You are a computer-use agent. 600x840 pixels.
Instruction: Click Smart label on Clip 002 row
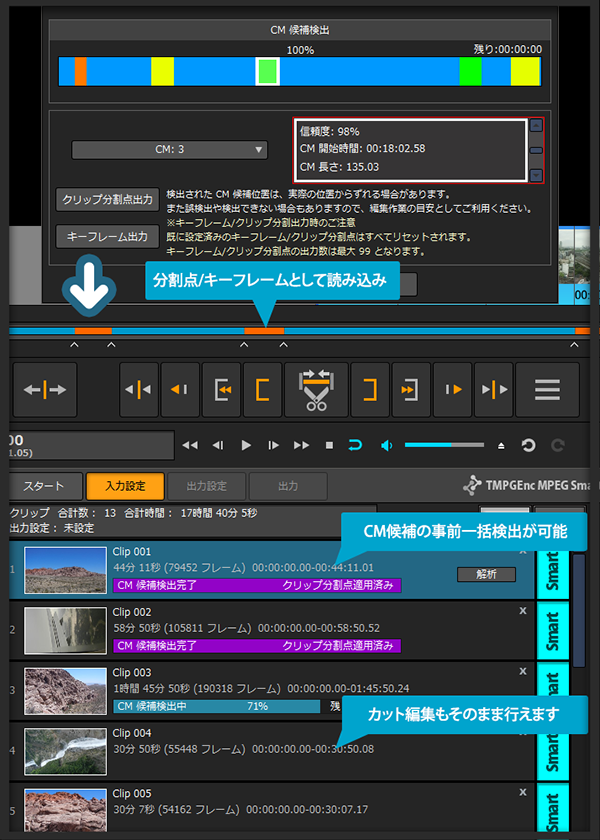(x=552, y=631)
